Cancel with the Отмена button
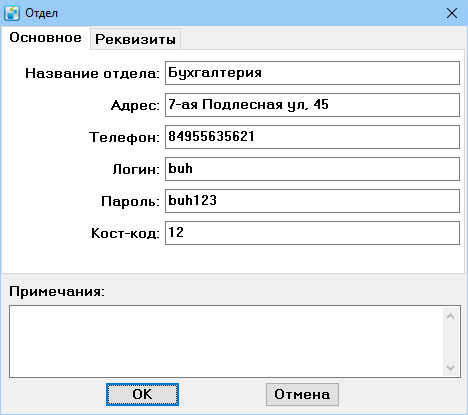The image size is (468, 415). click(x=302, y=394)
